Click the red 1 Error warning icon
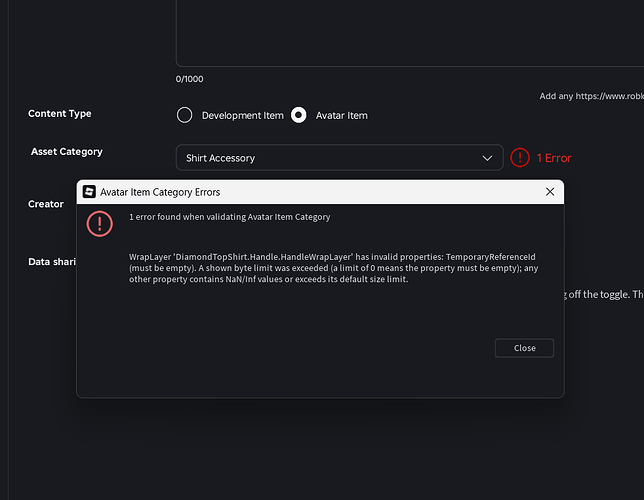Image resolution: width=644 pixels, height=500 pixels. (x=520, y=158)
